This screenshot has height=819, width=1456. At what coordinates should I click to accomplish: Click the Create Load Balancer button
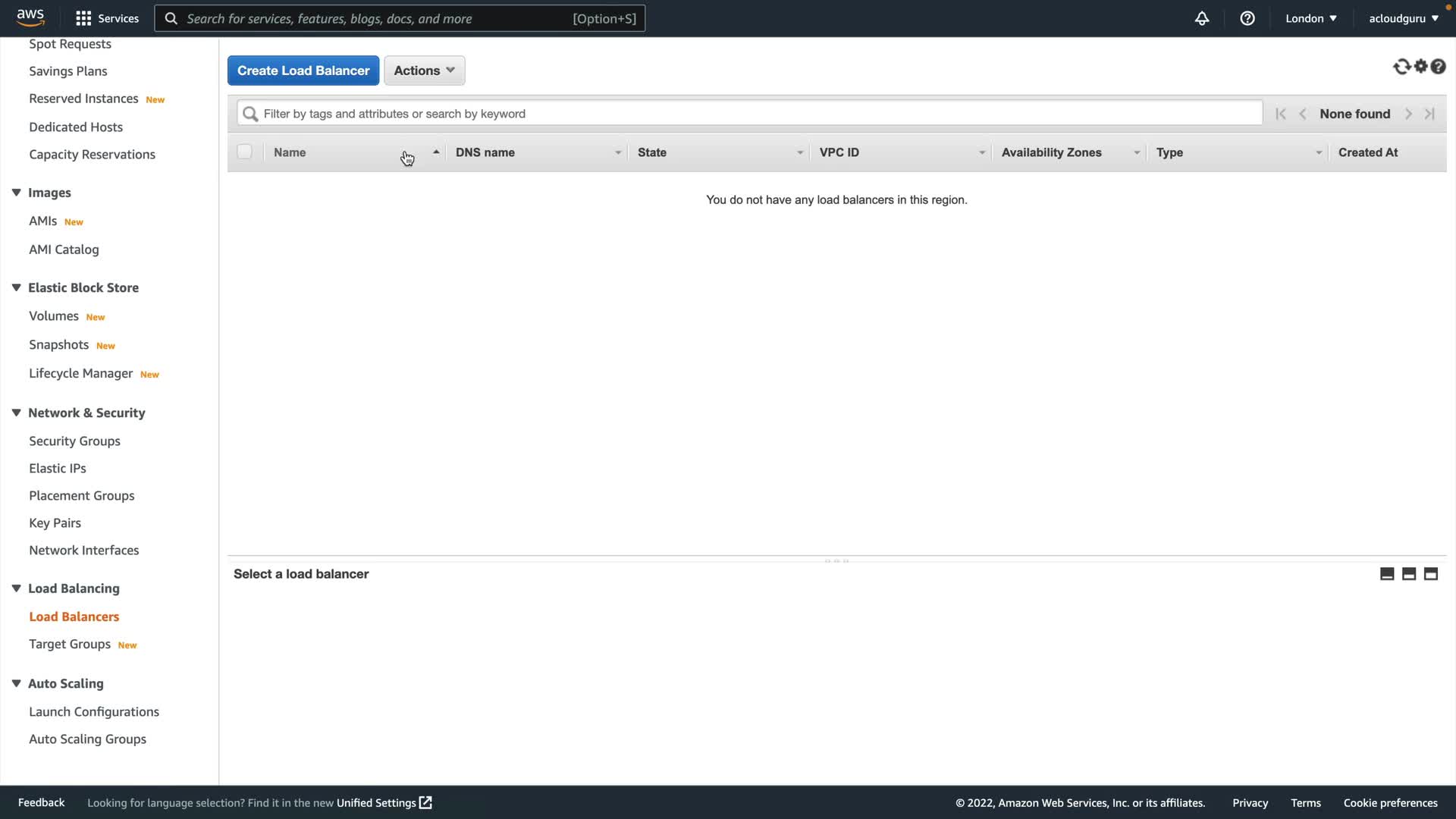click(x=303, y=71)
